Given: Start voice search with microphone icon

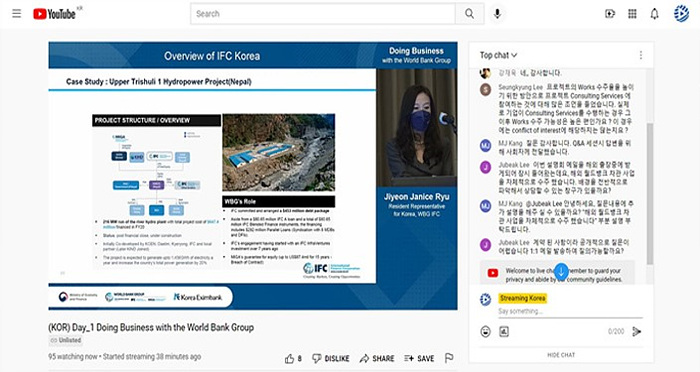Looking at the screenshot, I should tap(497, 14).
